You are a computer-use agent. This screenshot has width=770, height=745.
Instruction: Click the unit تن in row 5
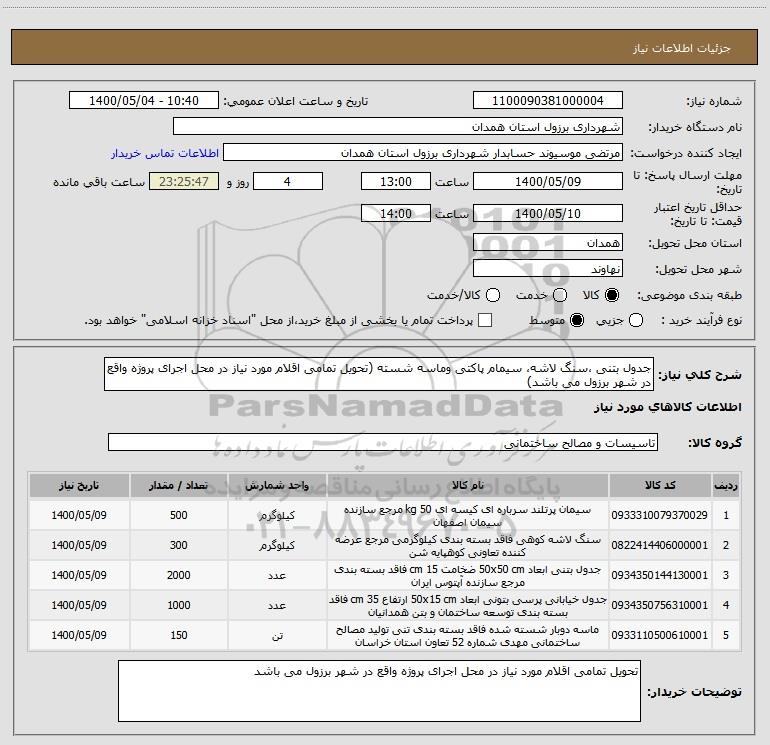coord(277,635)
